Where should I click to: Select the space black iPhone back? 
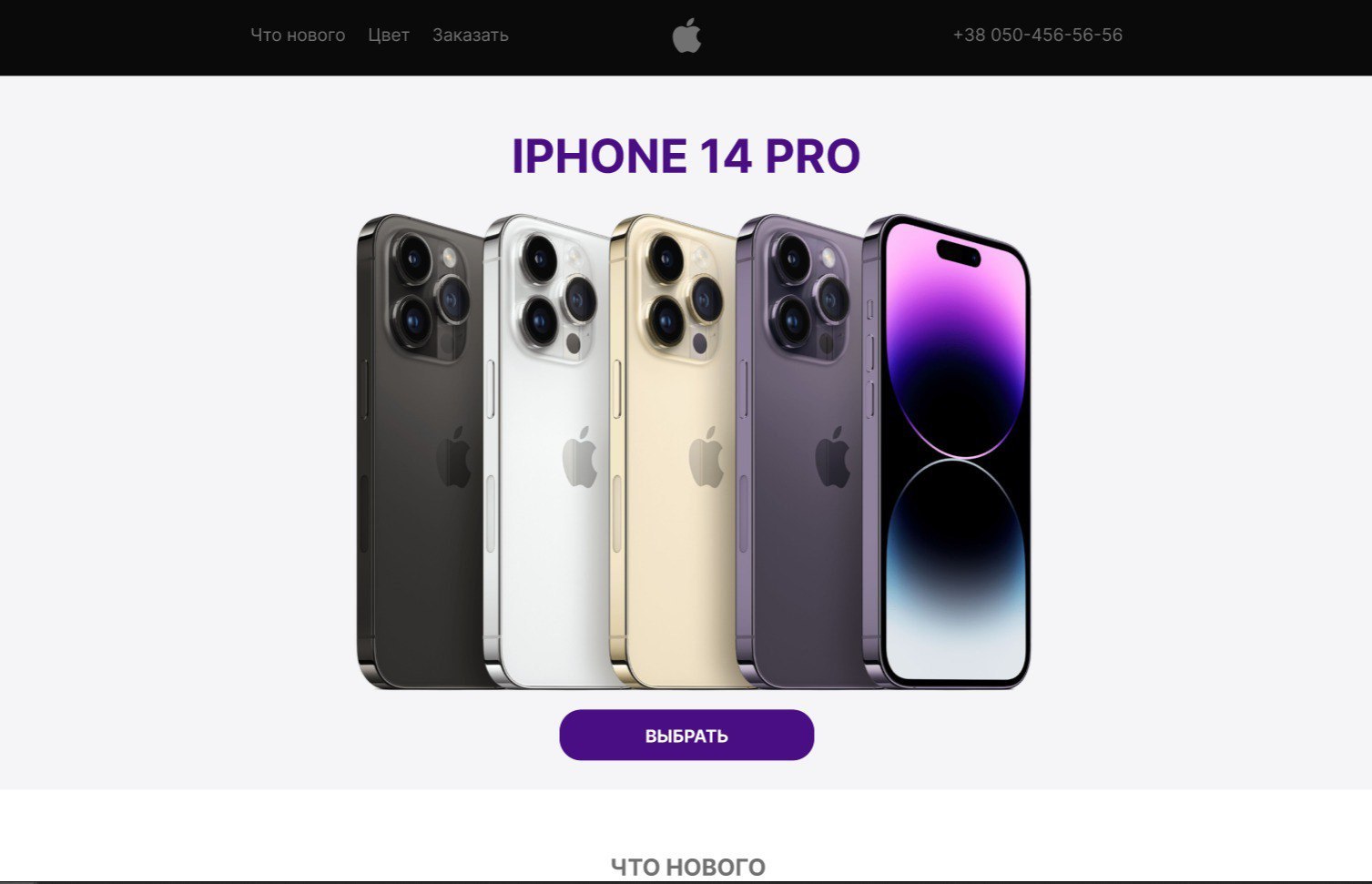point(420,452)
